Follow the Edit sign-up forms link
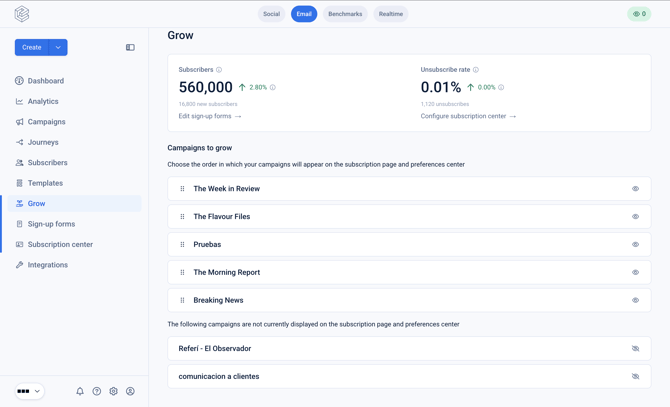The height and width of the screenshot is (407, 670). [x=210, y=116]
